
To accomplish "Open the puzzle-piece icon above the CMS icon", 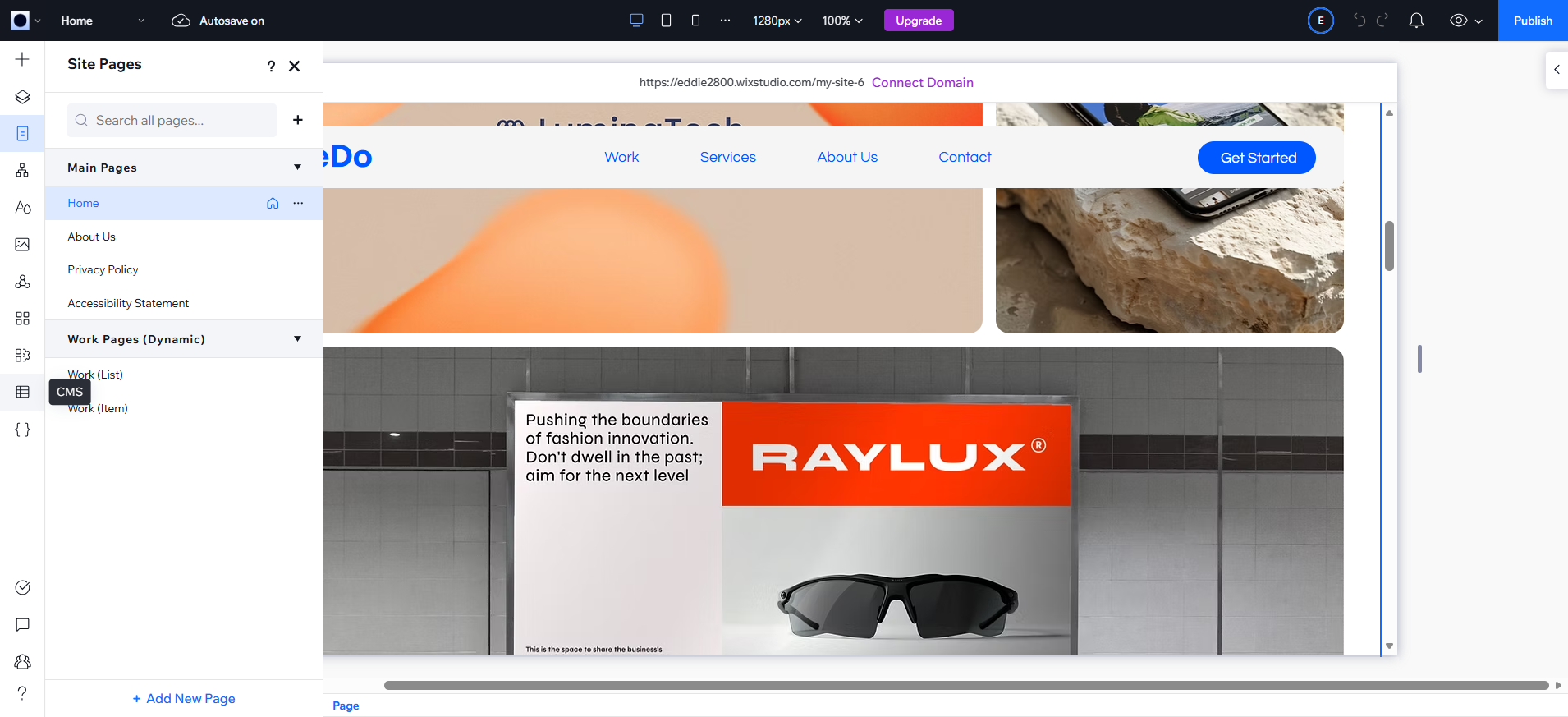I will tap(22, 355).
